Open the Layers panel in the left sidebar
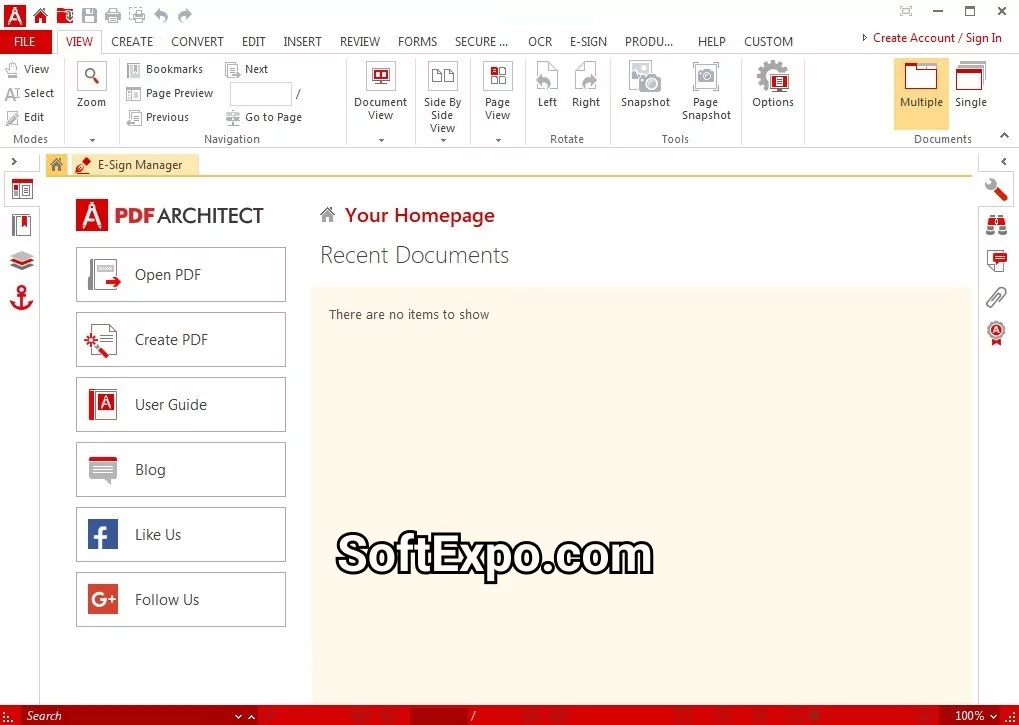Screen dimensions: 1019x725 click(21, 261)
